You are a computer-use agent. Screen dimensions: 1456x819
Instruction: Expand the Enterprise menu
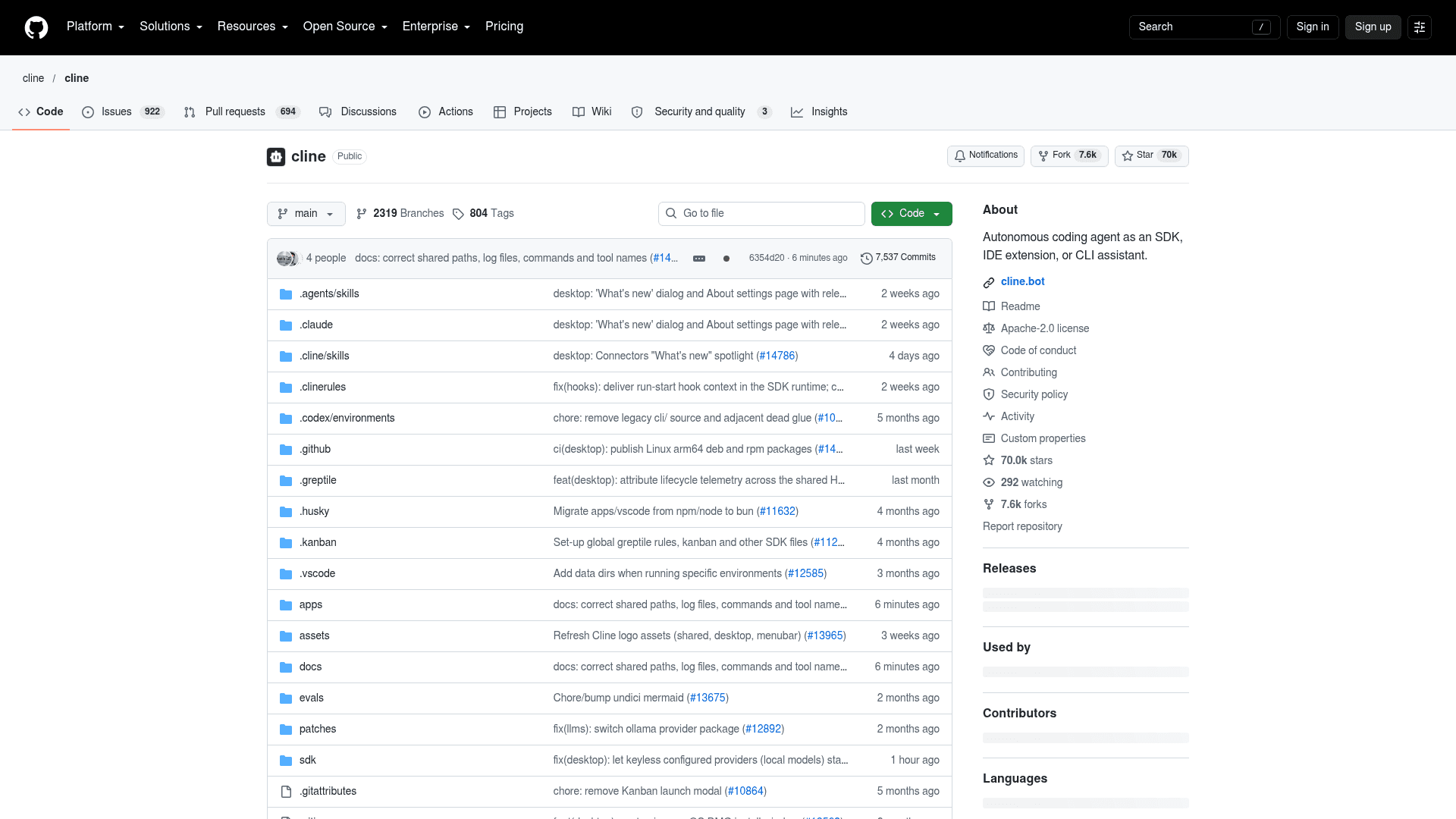436,27
